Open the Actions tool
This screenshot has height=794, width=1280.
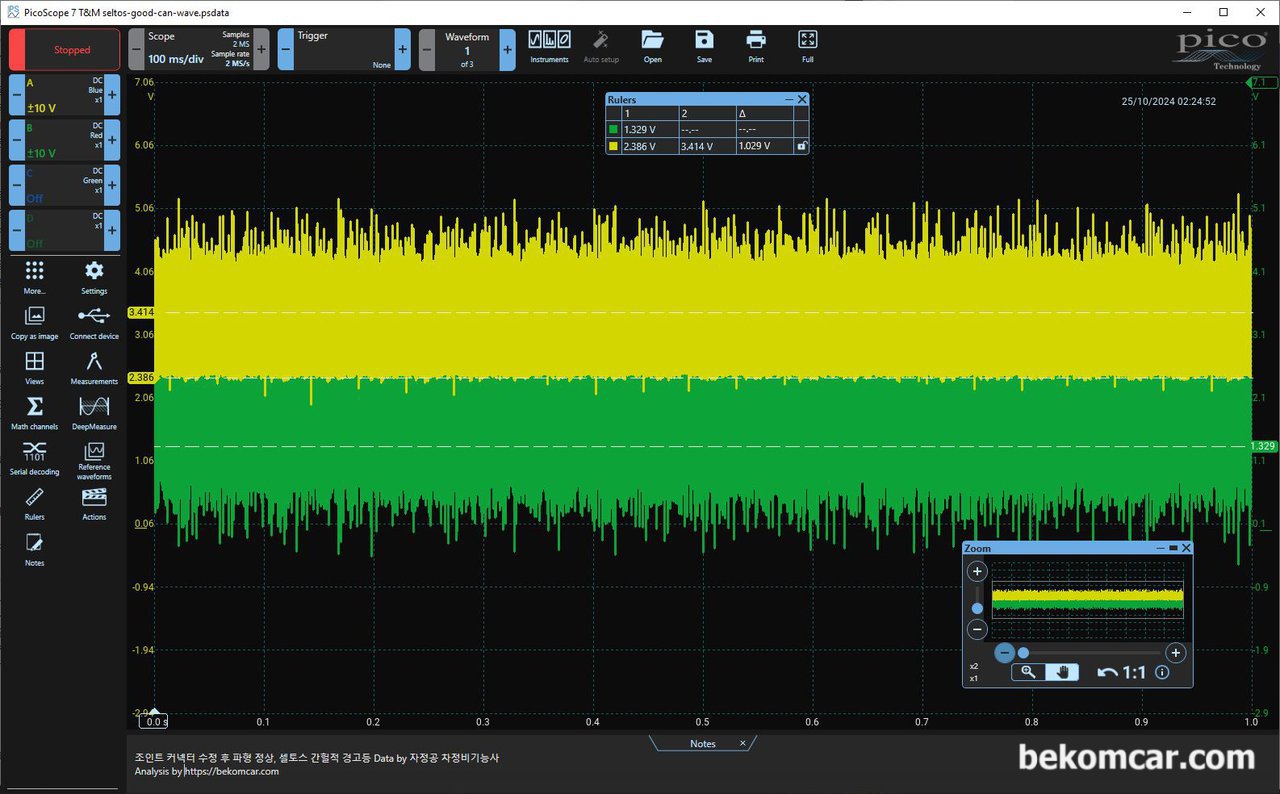point(94,504)
